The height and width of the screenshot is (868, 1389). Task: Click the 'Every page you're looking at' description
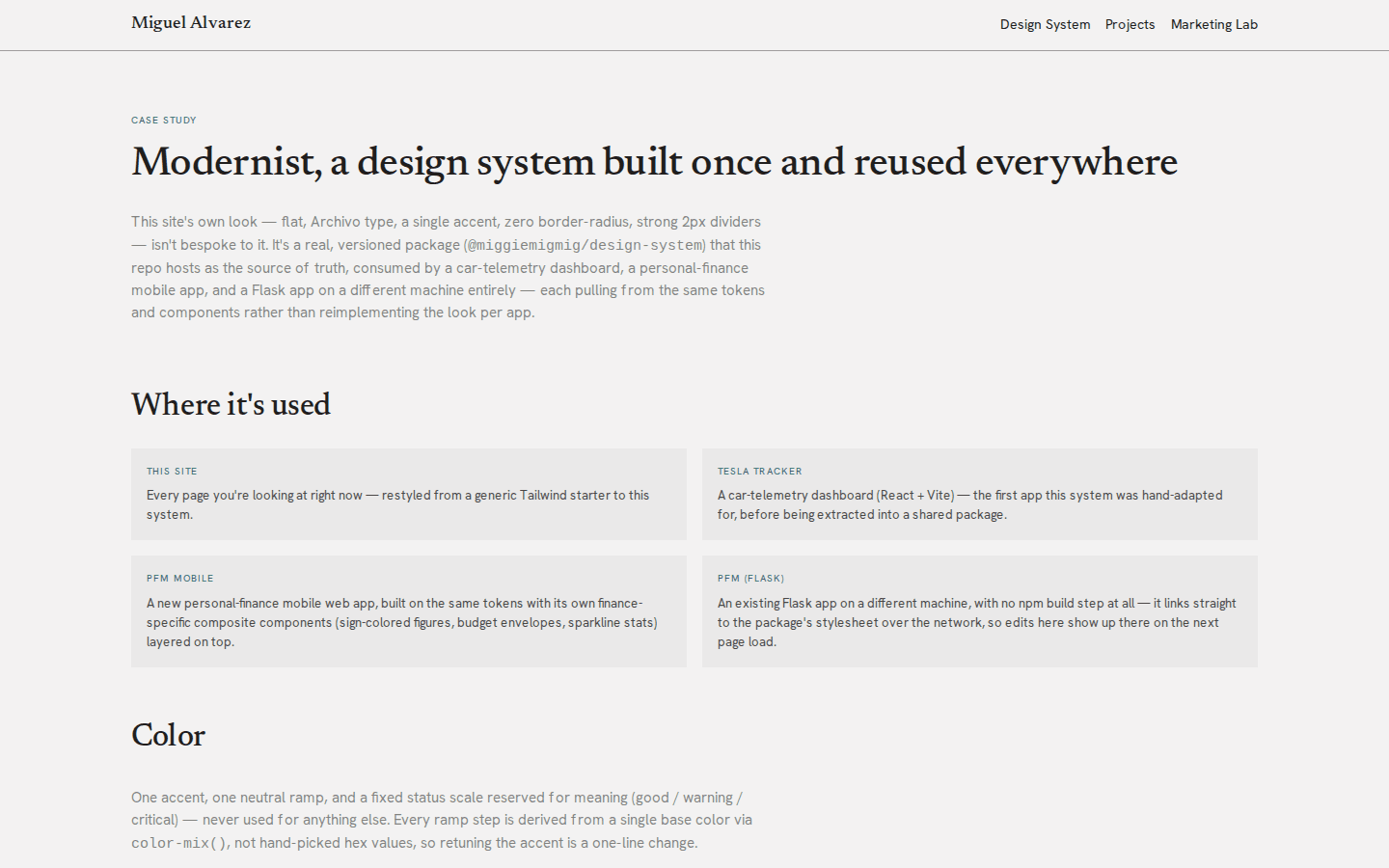(x=398, y=504)
